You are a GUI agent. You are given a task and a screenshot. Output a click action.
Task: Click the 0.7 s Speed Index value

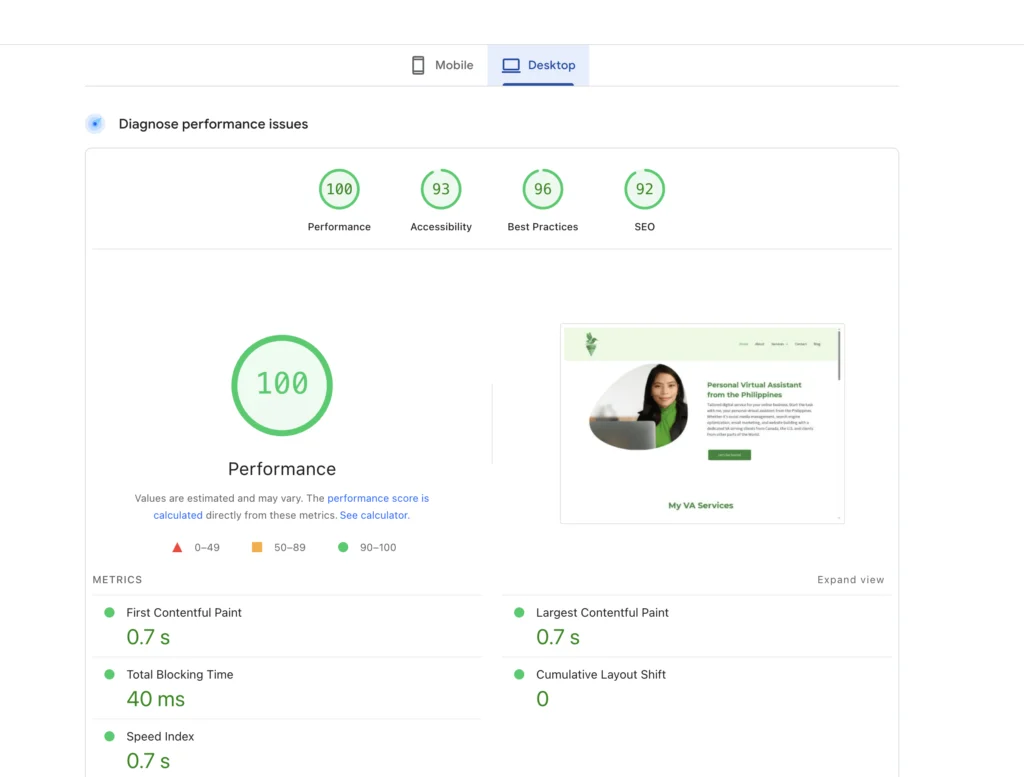pos(148,761)
